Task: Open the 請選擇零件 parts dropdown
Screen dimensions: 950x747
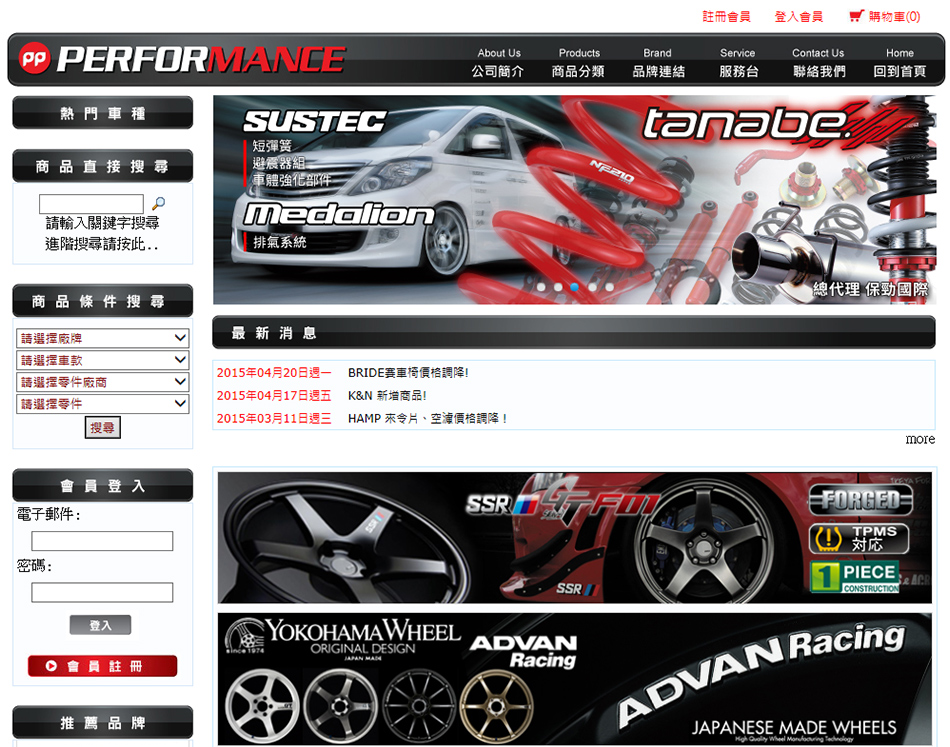Action: coord(102,403)
